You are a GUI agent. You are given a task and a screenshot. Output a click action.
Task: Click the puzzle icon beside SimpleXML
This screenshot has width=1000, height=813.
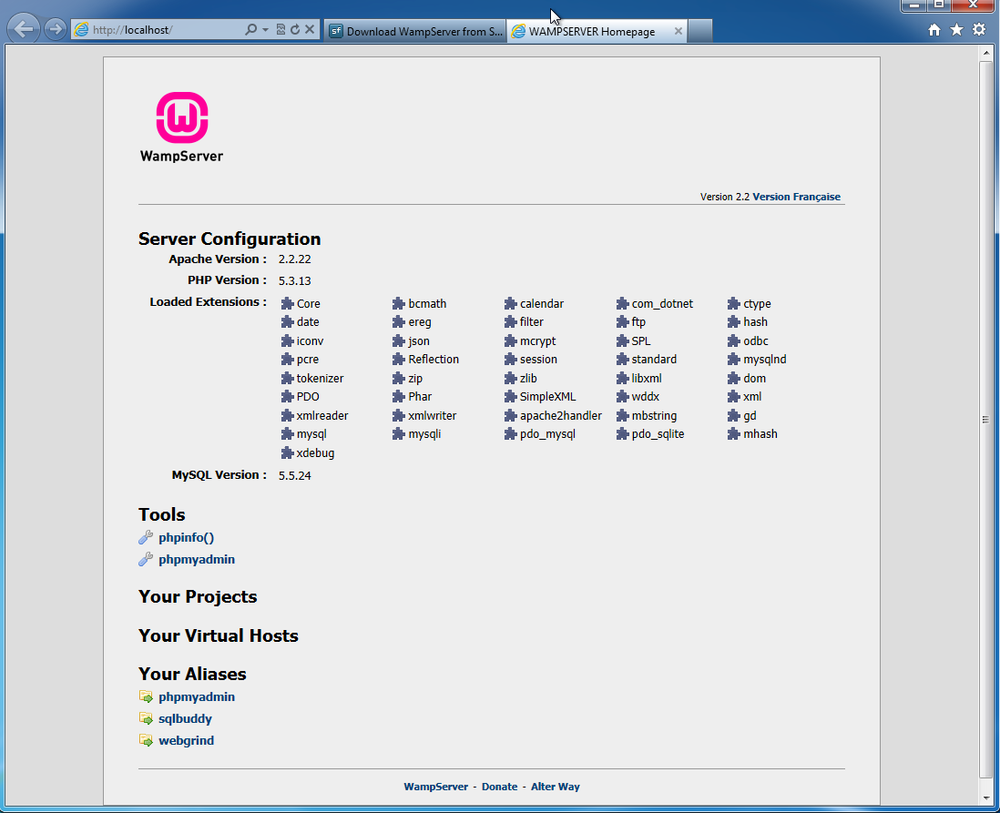point(510,397)
